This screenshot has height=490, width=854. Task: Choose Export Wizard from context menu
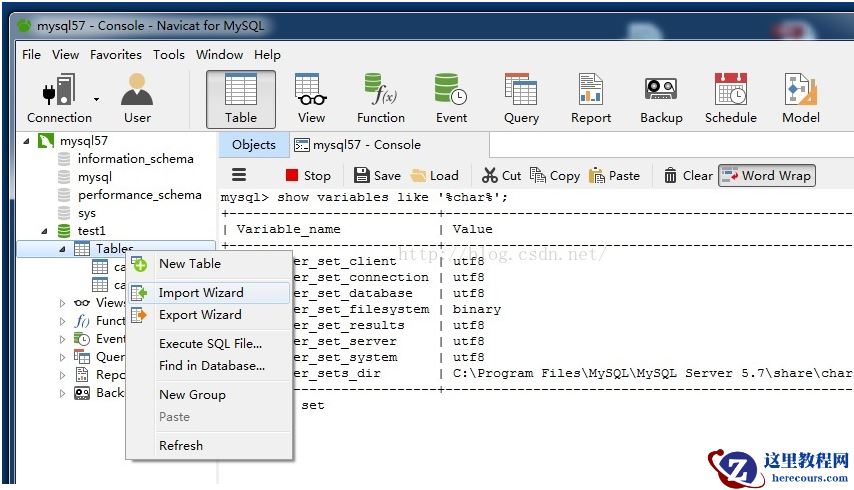[x=209, y=315]
